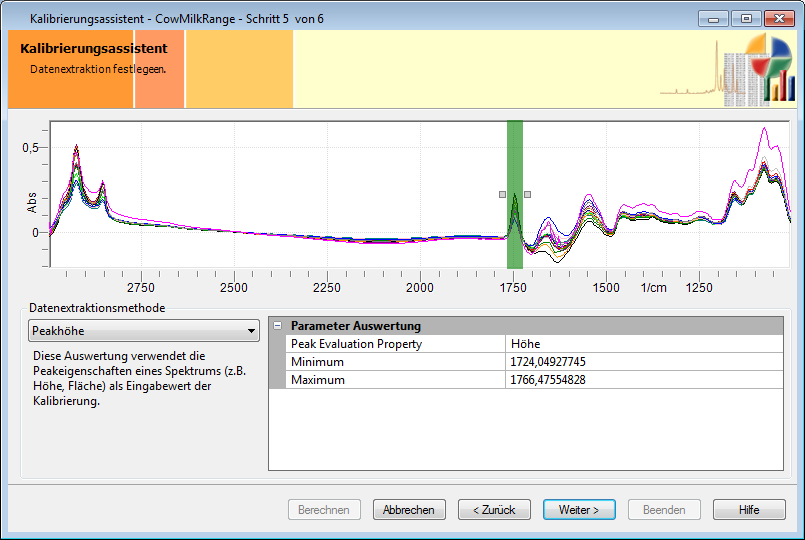Click right handle of green peak region
805x540 pixels.
point(527,194)
